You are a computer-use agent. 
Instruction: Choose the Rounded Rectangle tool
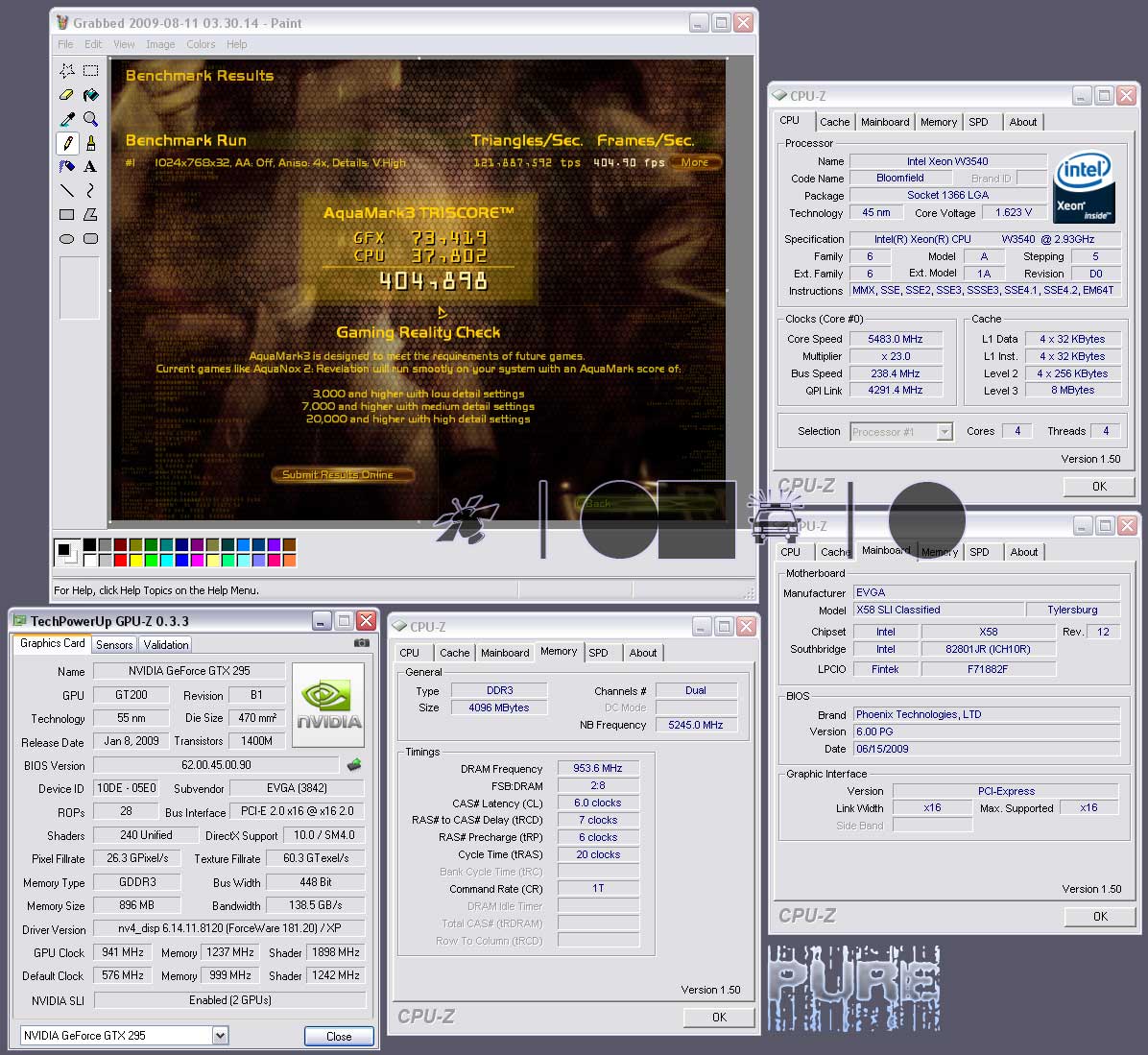[x=91, y=239]
